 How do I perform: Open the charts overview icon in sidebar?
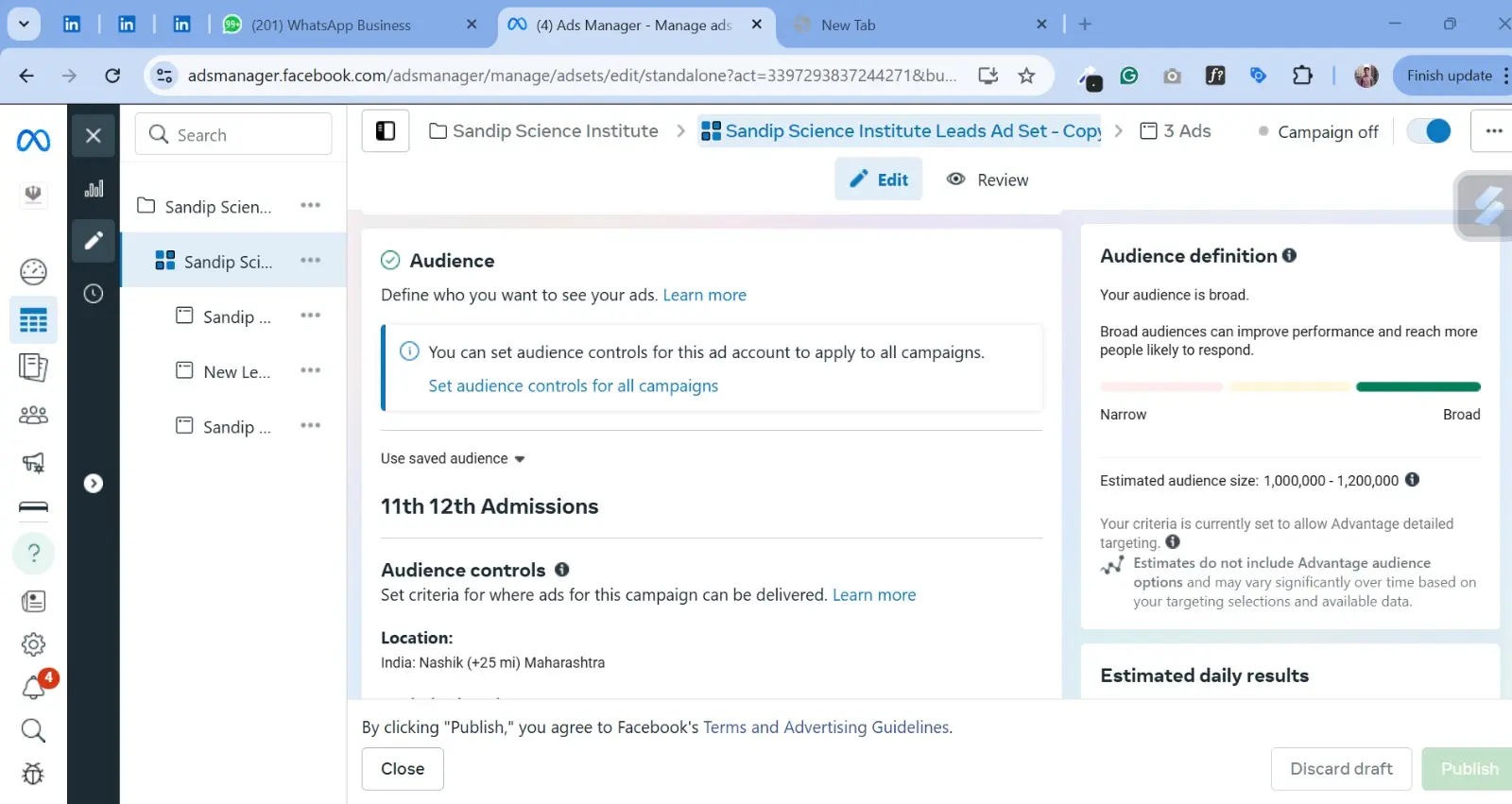tap(94, 189)
